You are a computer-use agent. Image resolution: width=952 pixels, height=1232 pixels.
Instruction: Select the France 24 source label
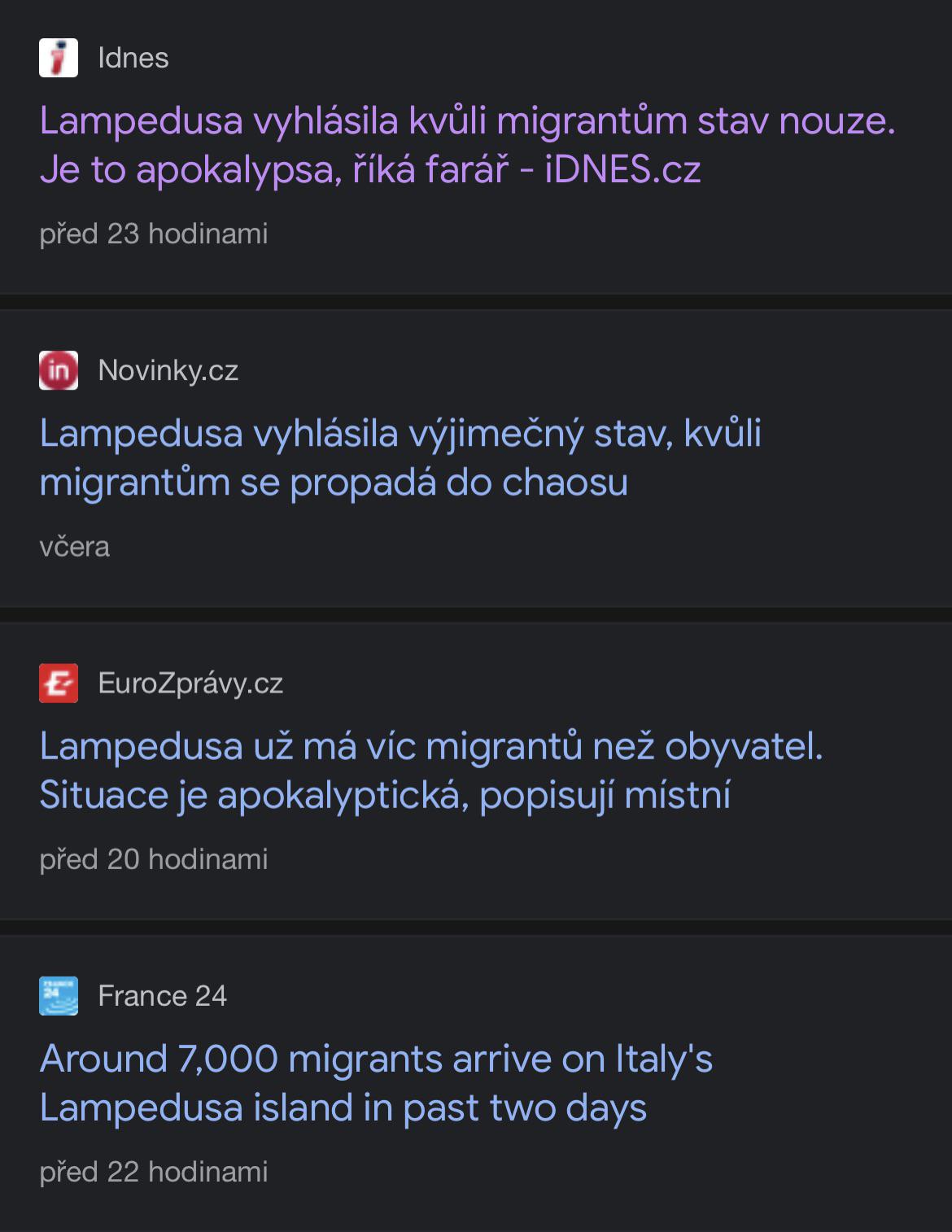162,995
